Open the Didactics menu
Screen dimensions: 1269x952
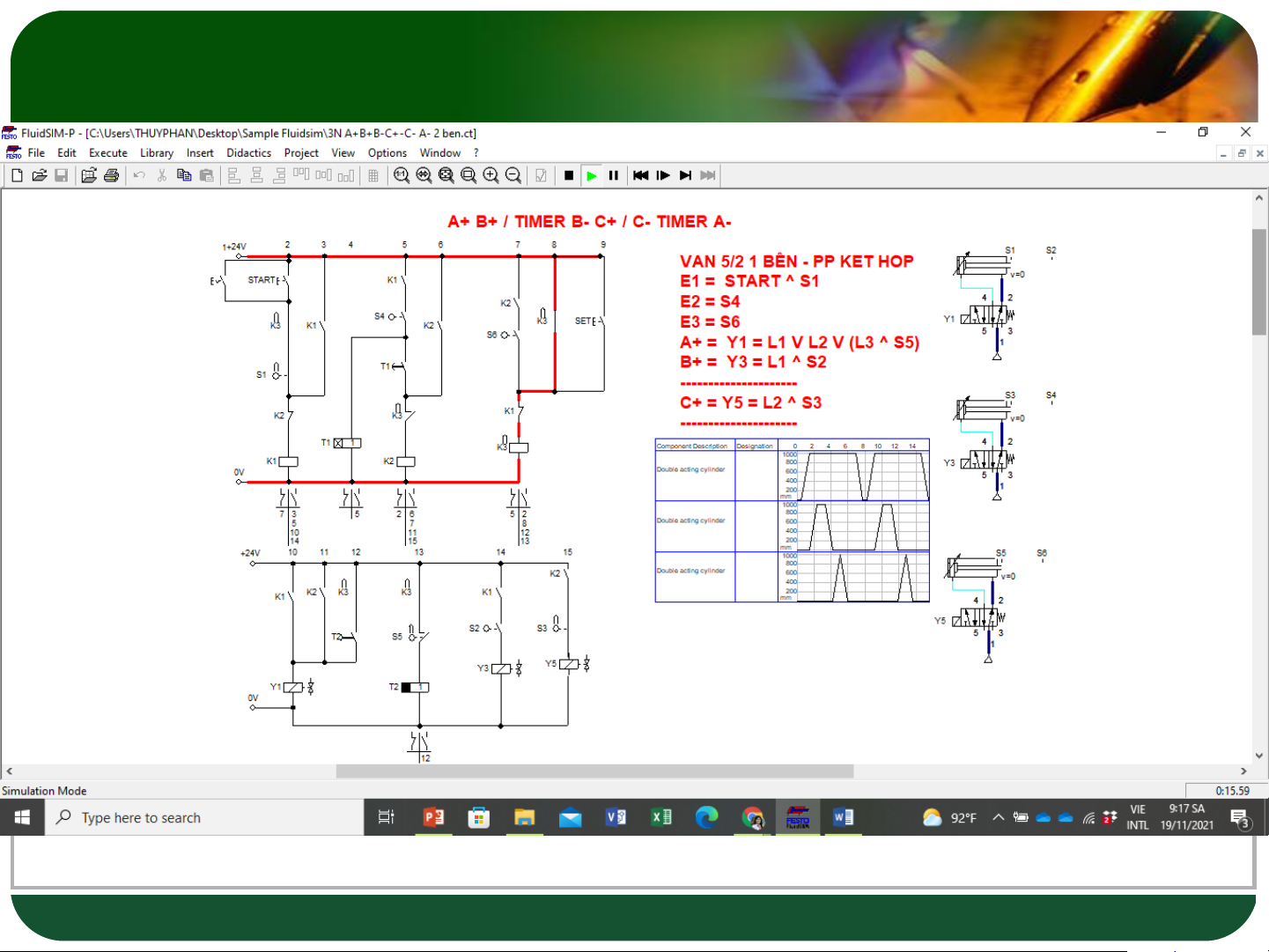(248, 152)
